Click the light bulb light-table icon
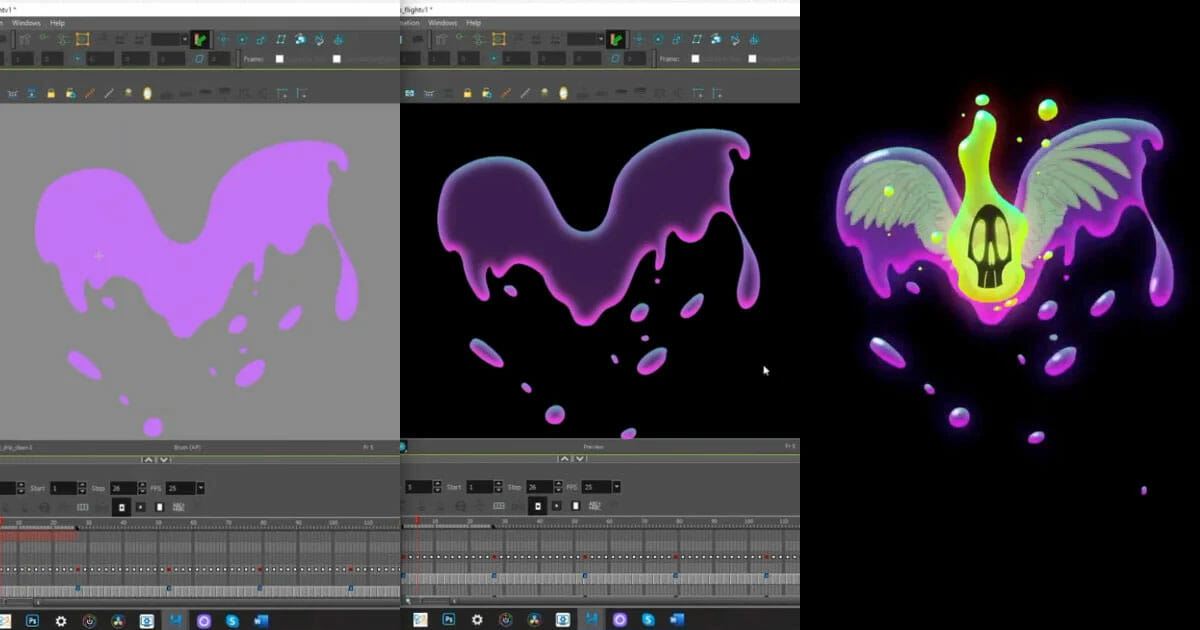 coord(147,93)
